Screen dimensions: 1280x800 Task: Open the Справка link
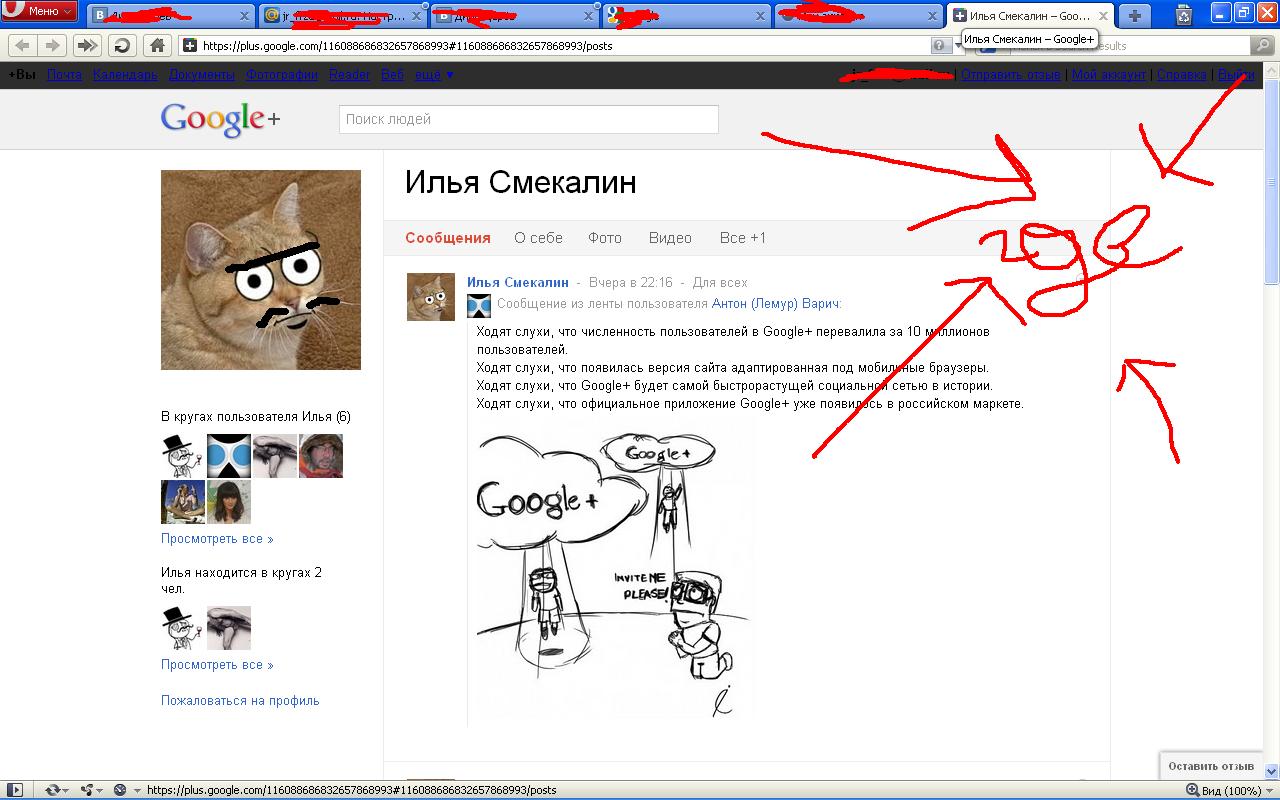pos(1181,75)
